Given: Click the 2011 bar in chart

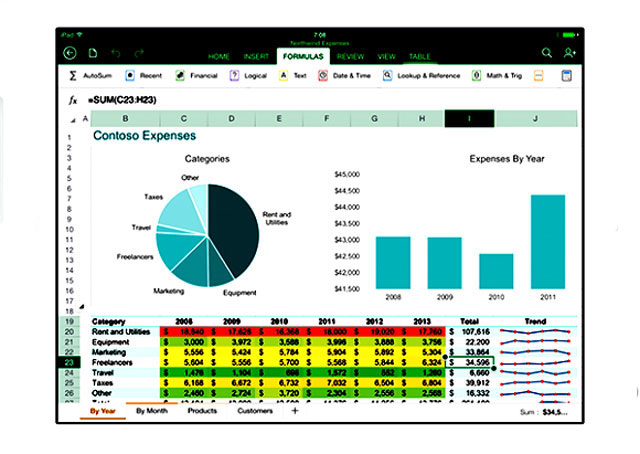Looking at the screenshot, I should 548,242.
